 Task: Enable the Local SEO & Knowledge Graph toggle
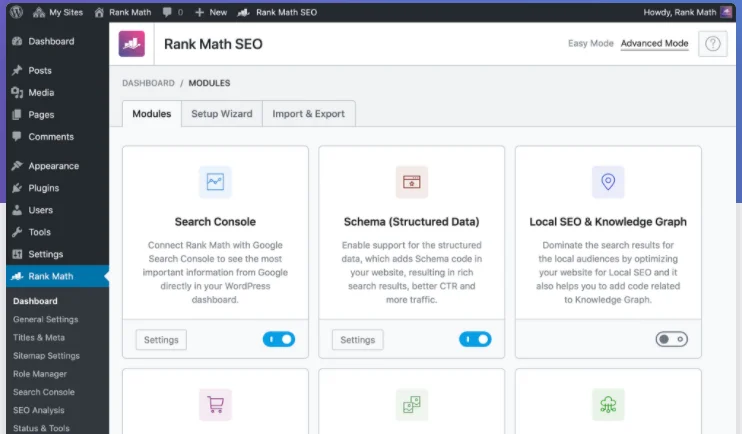(x=671, y=340)
